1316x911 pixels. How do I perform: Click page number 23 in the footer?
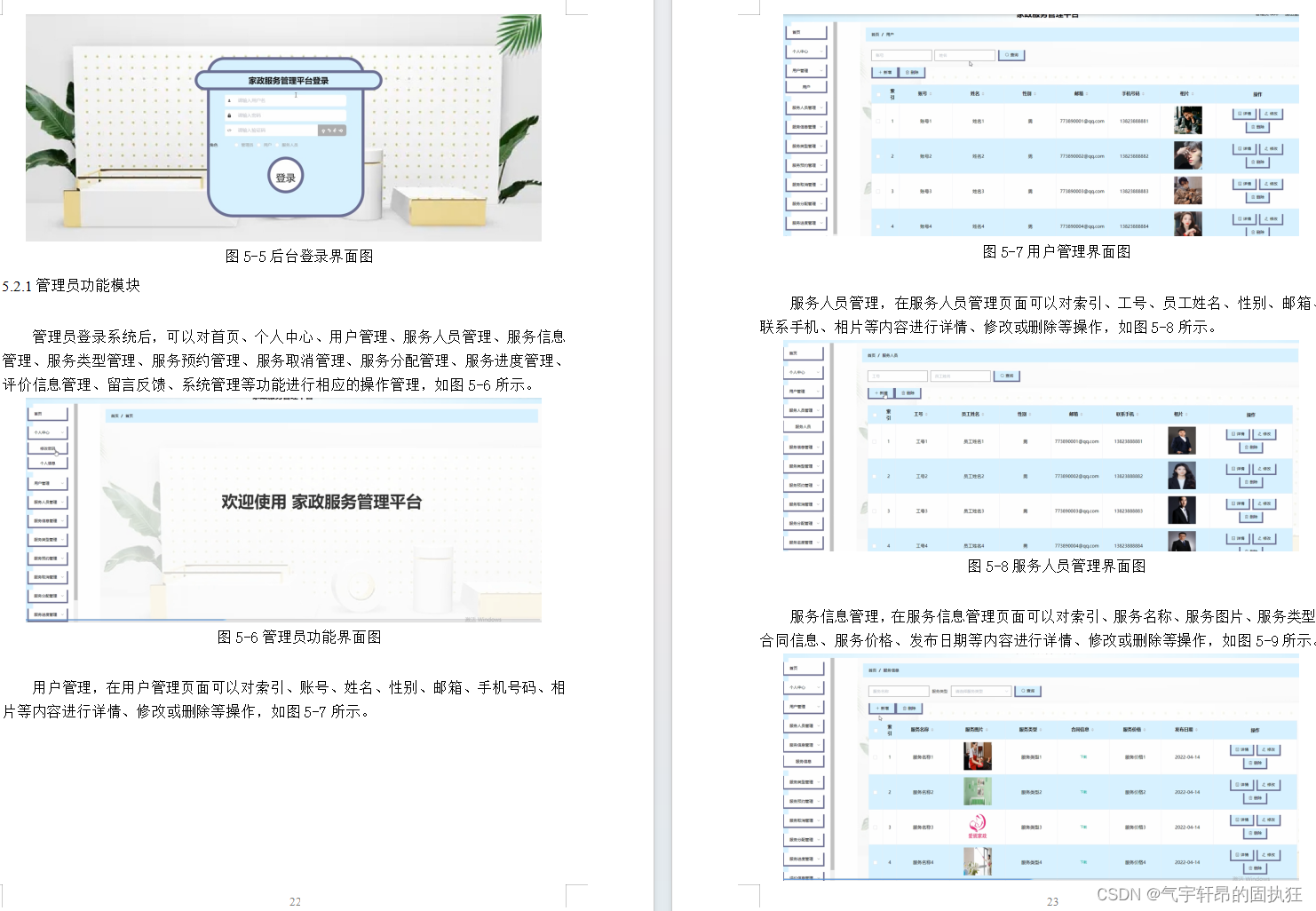(1052, 901)
